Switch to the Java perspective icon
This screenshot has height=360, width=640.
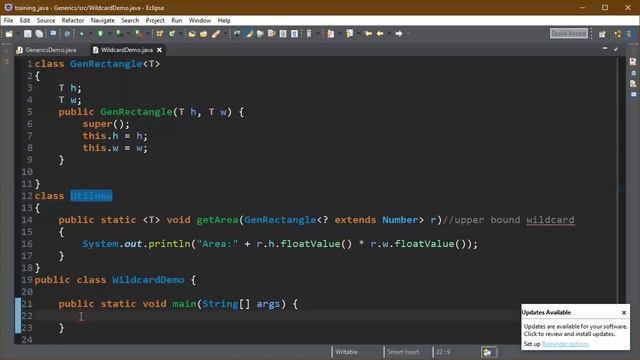click(x=629, y=34)
